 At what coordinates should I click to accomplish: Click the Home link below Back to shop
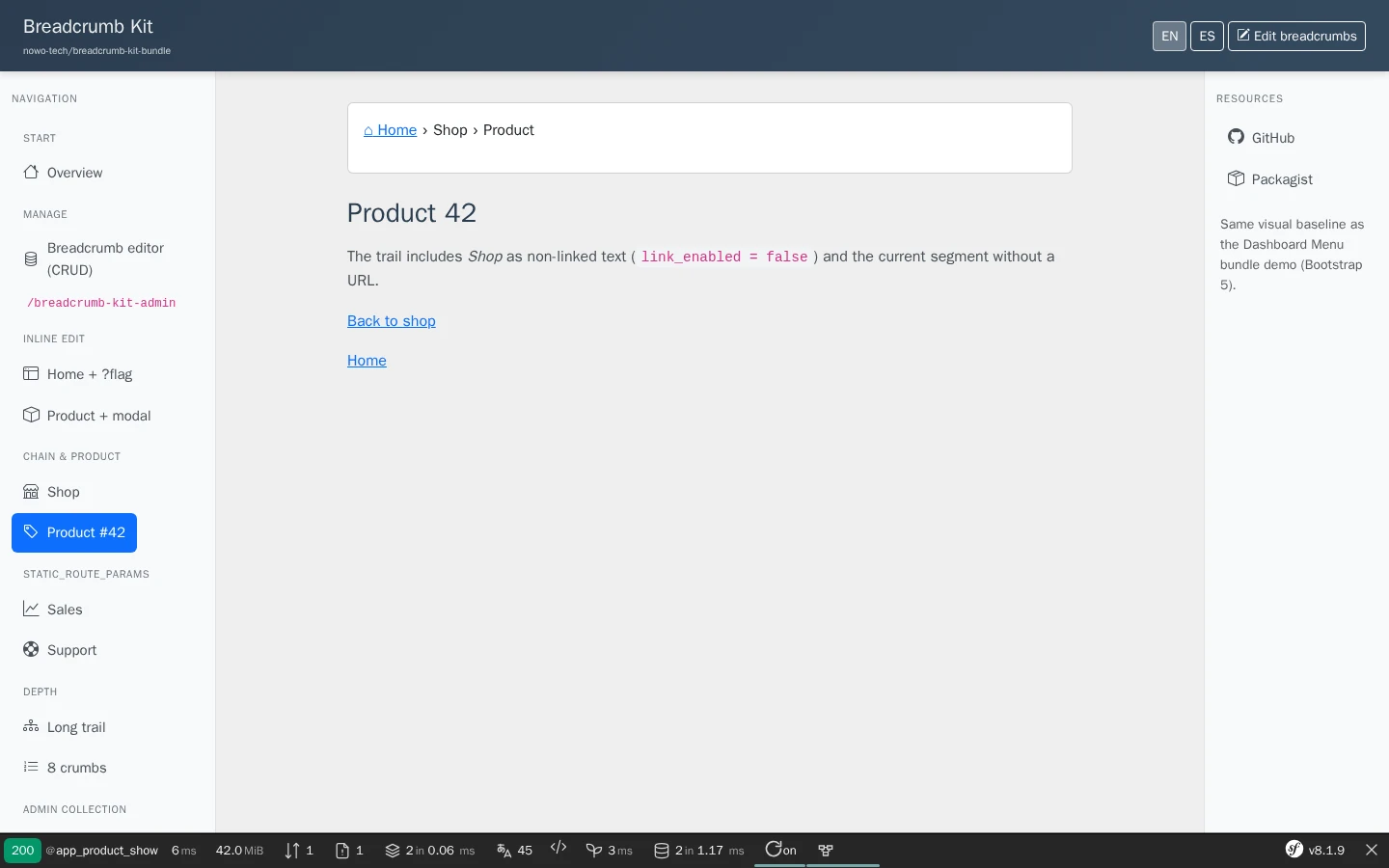tap(367, 361)
